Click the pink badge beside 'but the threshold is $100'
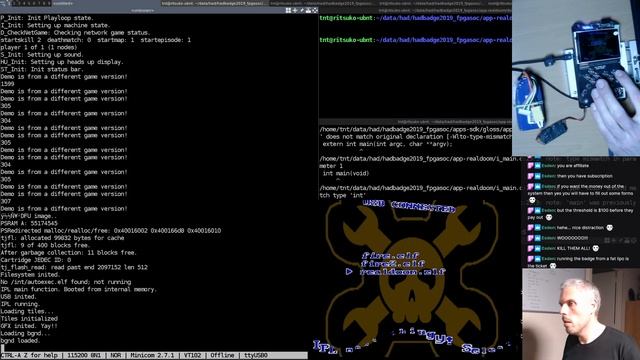This screenshot has height=360, width=640. click(531, 211)
